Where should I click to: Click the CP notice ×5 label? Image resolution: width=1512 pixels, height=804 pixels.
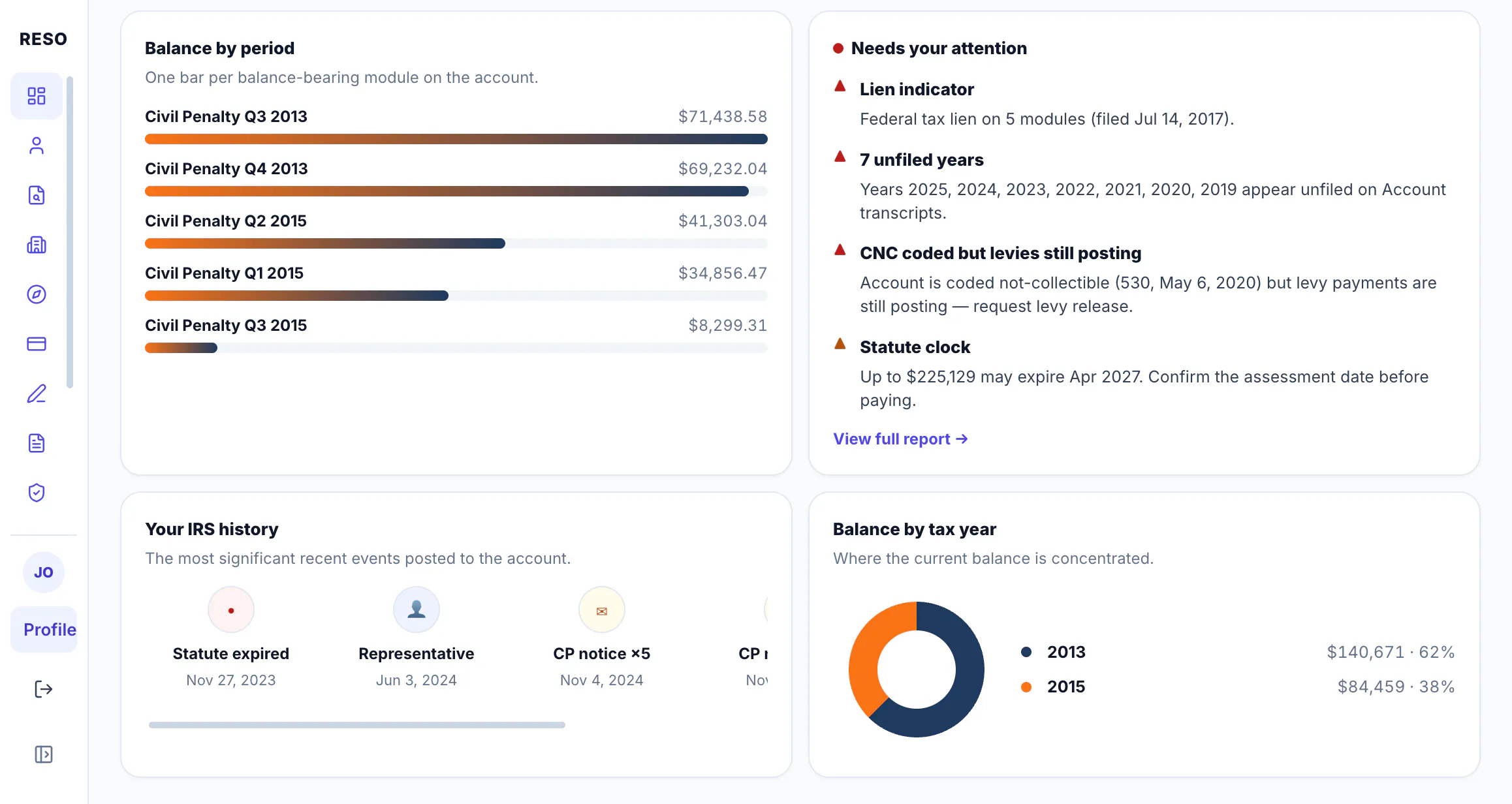click(602, 653)
